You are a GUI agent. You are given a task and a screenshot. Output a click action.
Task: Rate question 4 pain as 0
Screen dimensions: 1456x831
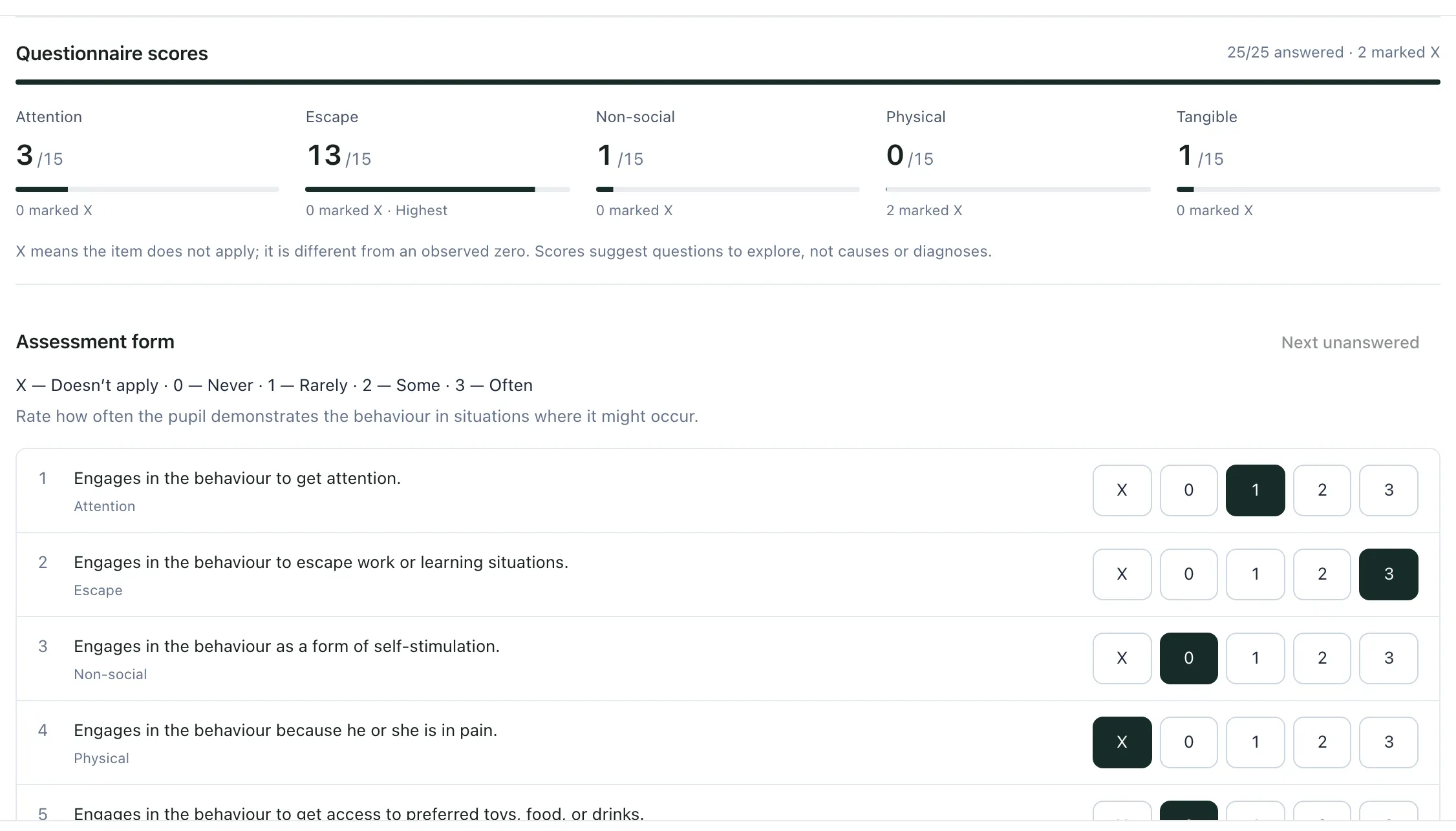pos(1188,742)
